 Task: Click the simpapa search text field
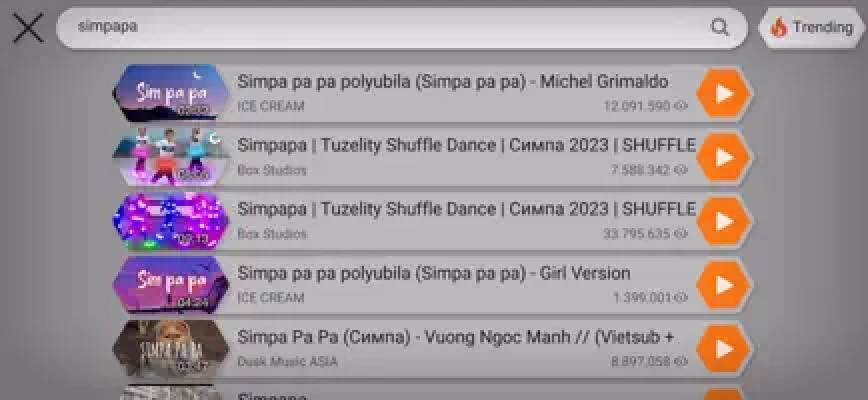(380, 28)
